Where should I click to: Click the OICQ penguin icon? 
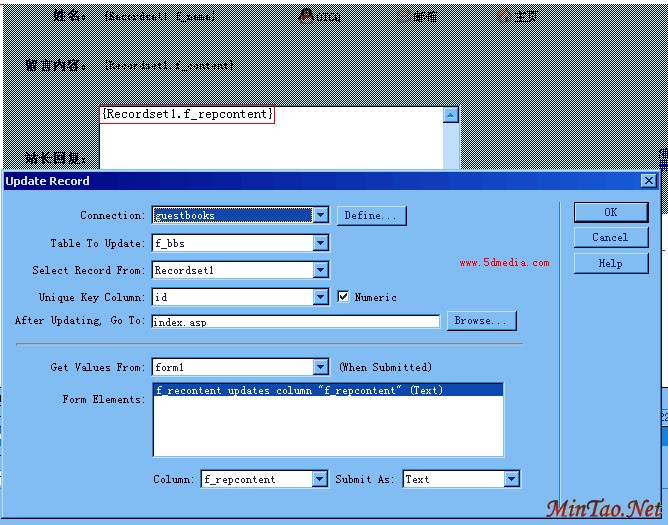[x=305, y=15]
